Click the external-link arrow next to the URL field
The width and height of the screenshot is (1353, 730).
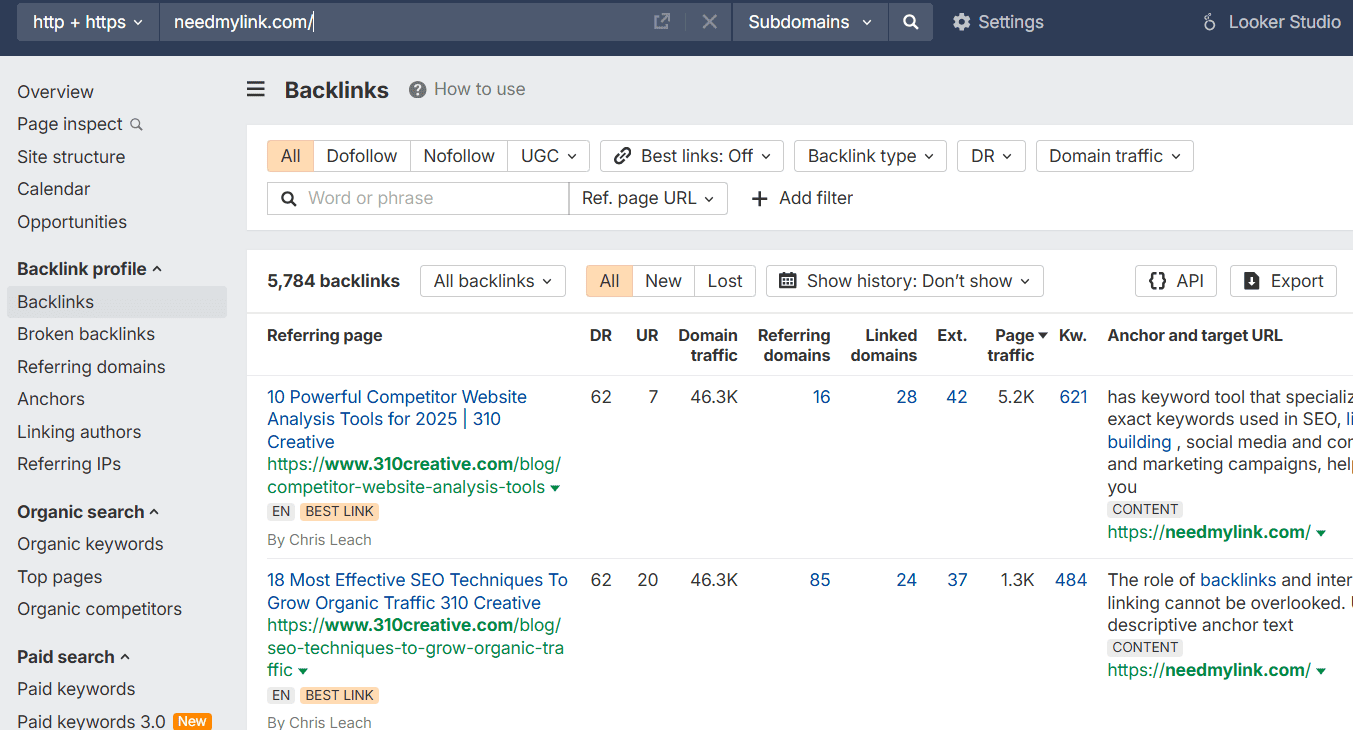[661, 21]
